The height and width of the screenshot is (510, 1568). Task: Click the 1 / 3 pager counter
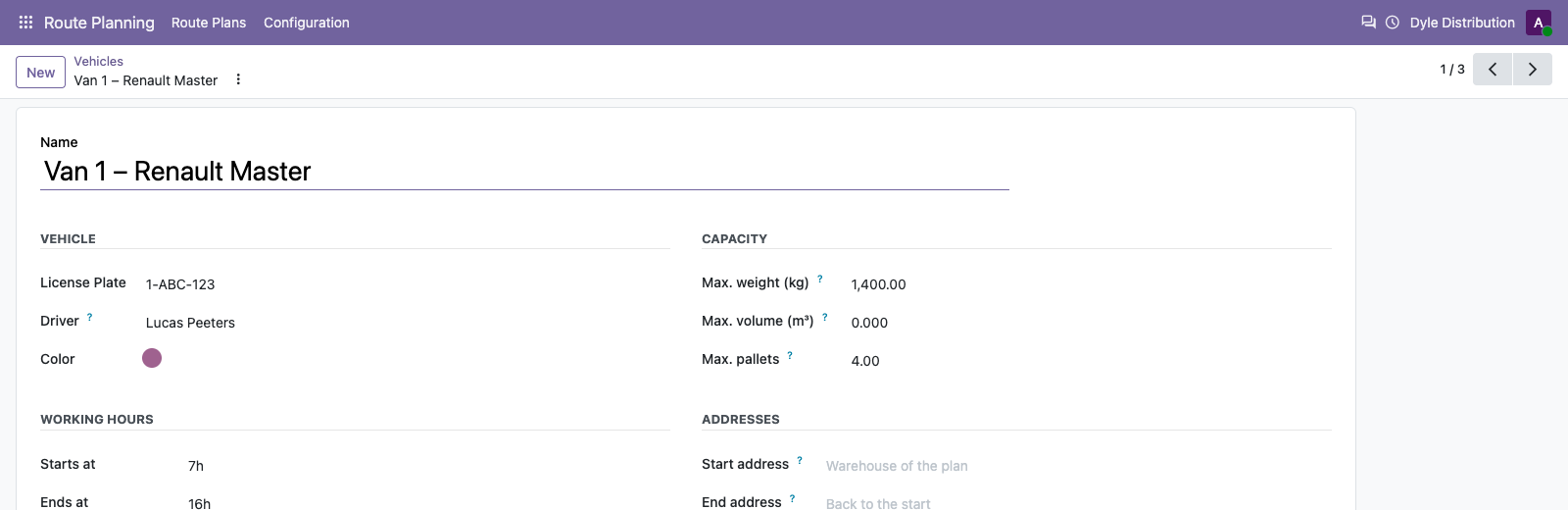tap(1452, 69)
